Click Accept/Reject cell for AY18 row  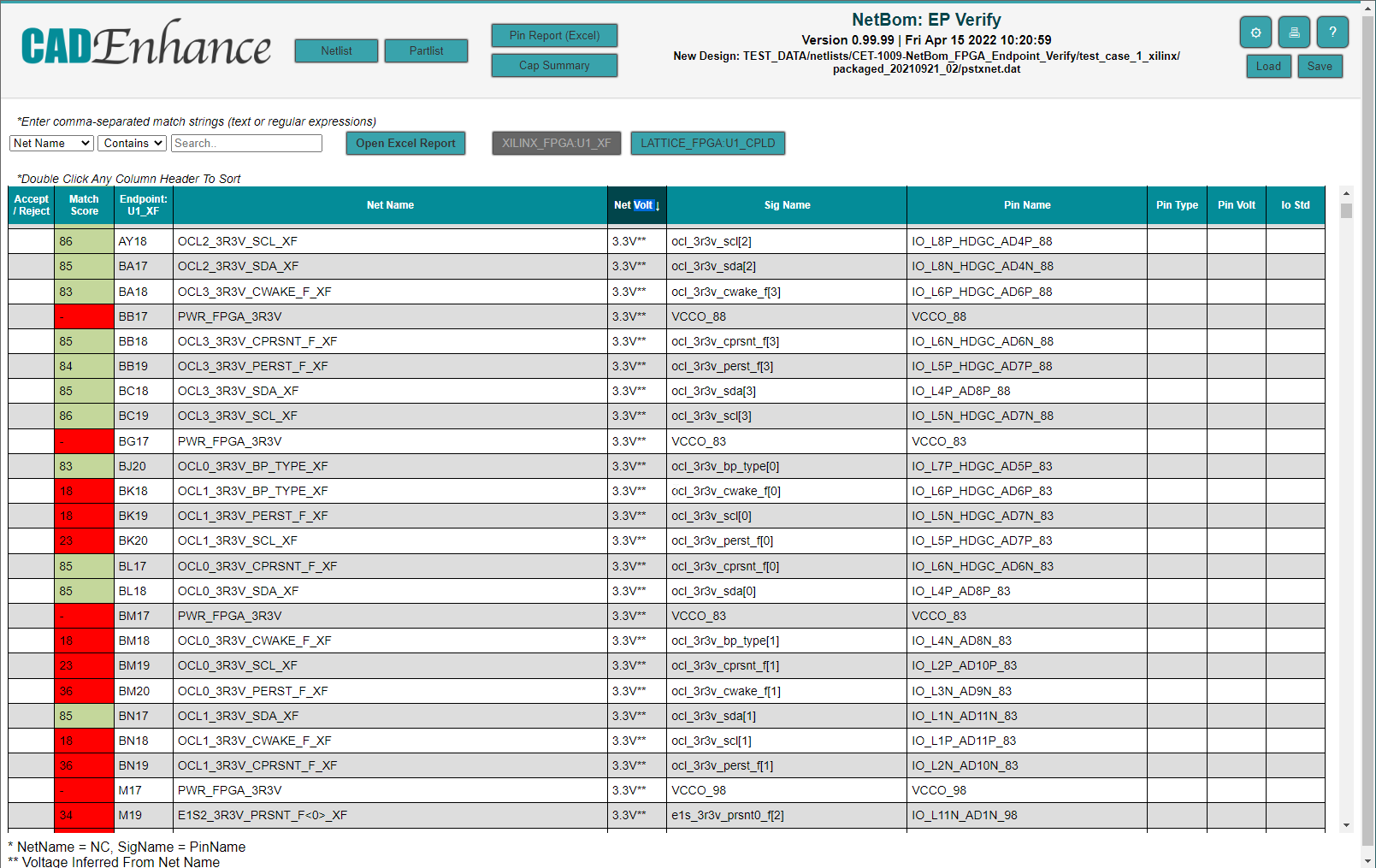point(32,241)
